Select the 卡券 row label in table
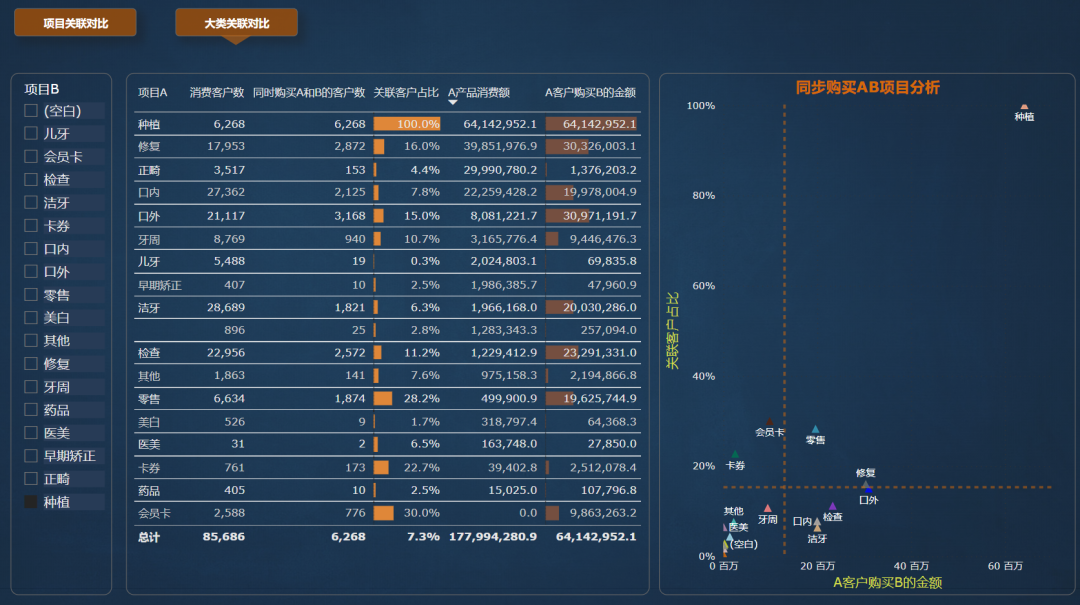Screen dimensions: 1080x605 pos(149,468)
